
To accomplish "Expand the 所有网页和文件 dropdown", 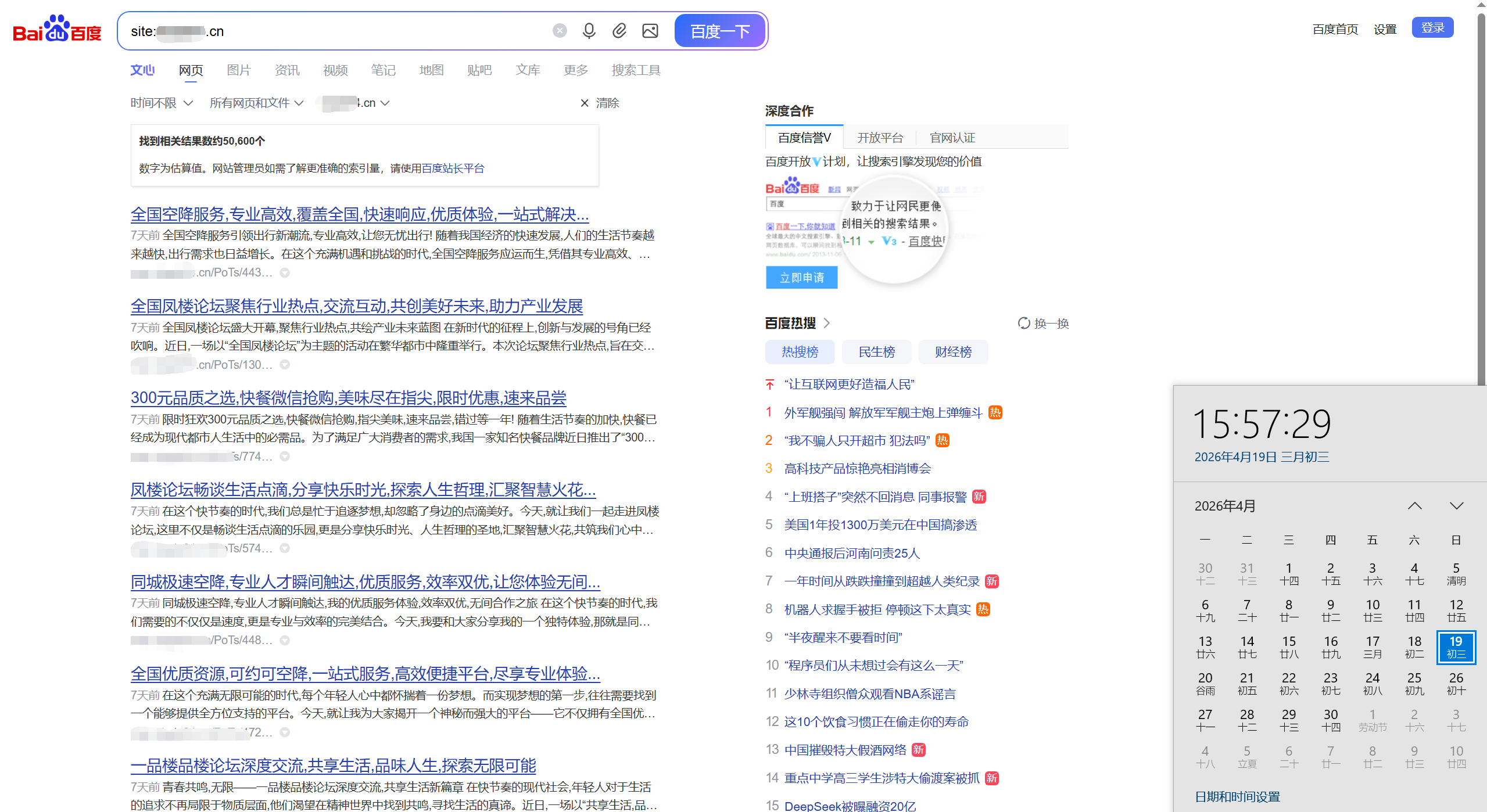I will pyautogui.click(x=257, y=103).
